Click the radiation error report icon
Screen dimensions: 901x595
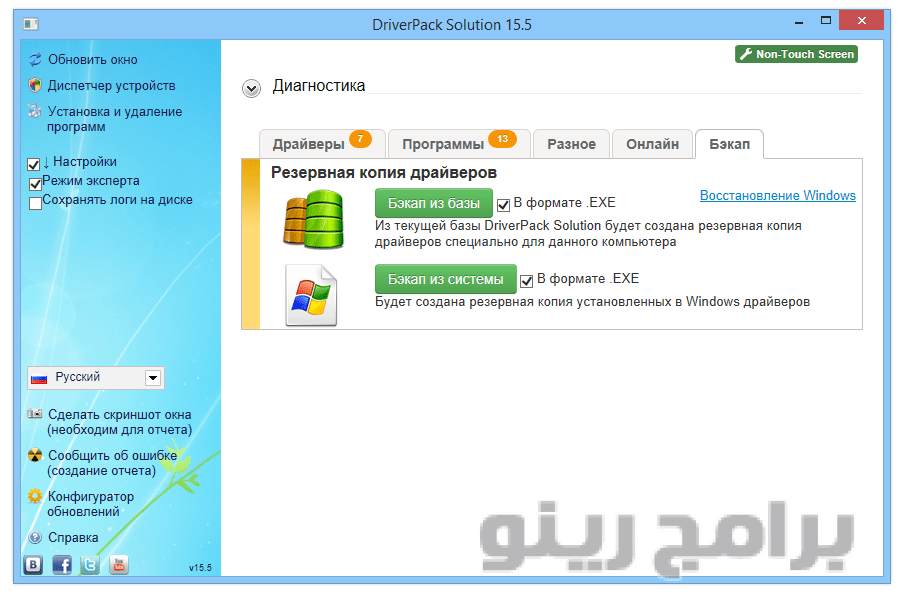pyautogui.click(x=35, y=455)
